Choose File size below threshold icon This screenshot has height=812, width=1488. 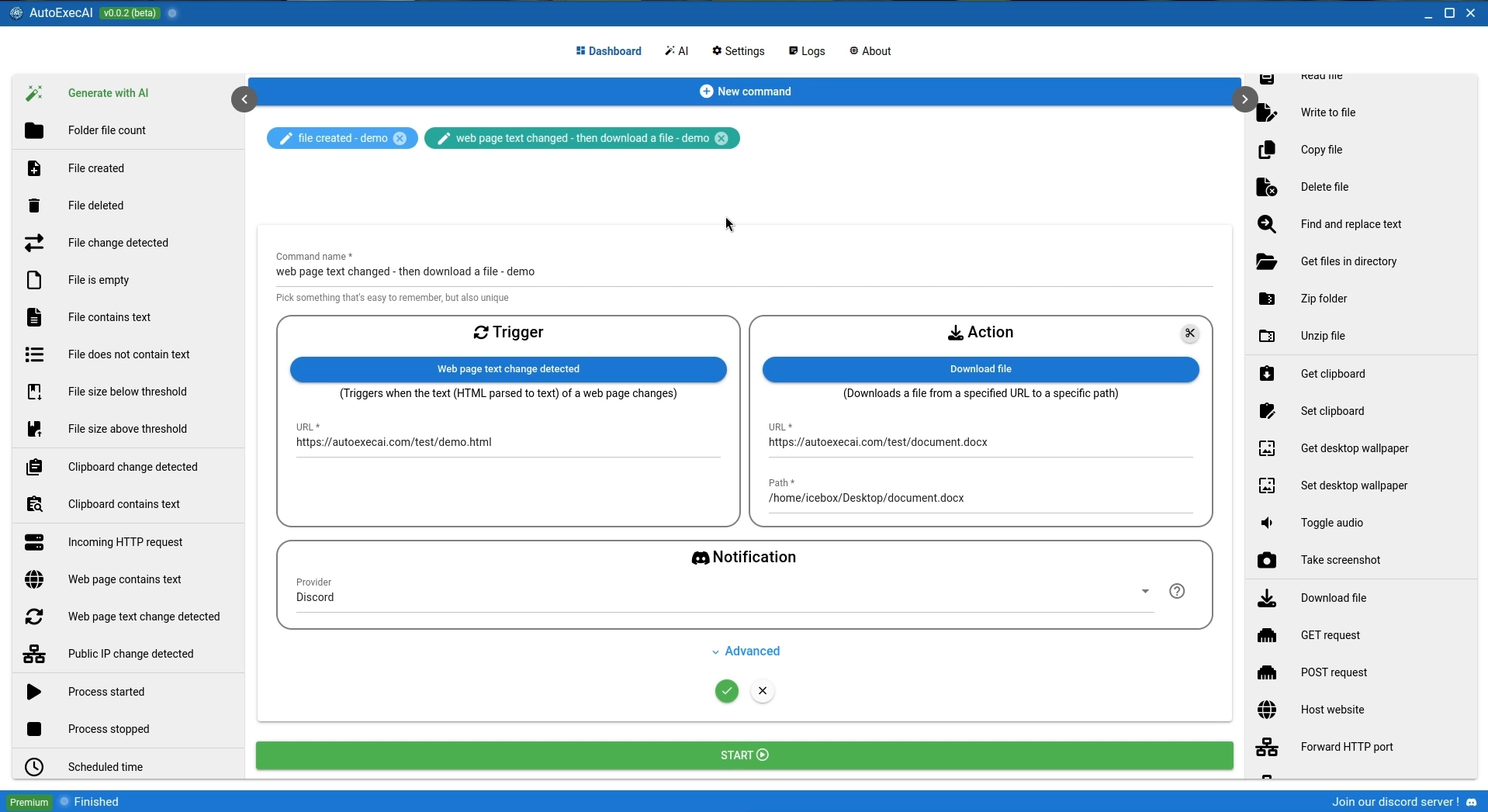pos(34,392)
